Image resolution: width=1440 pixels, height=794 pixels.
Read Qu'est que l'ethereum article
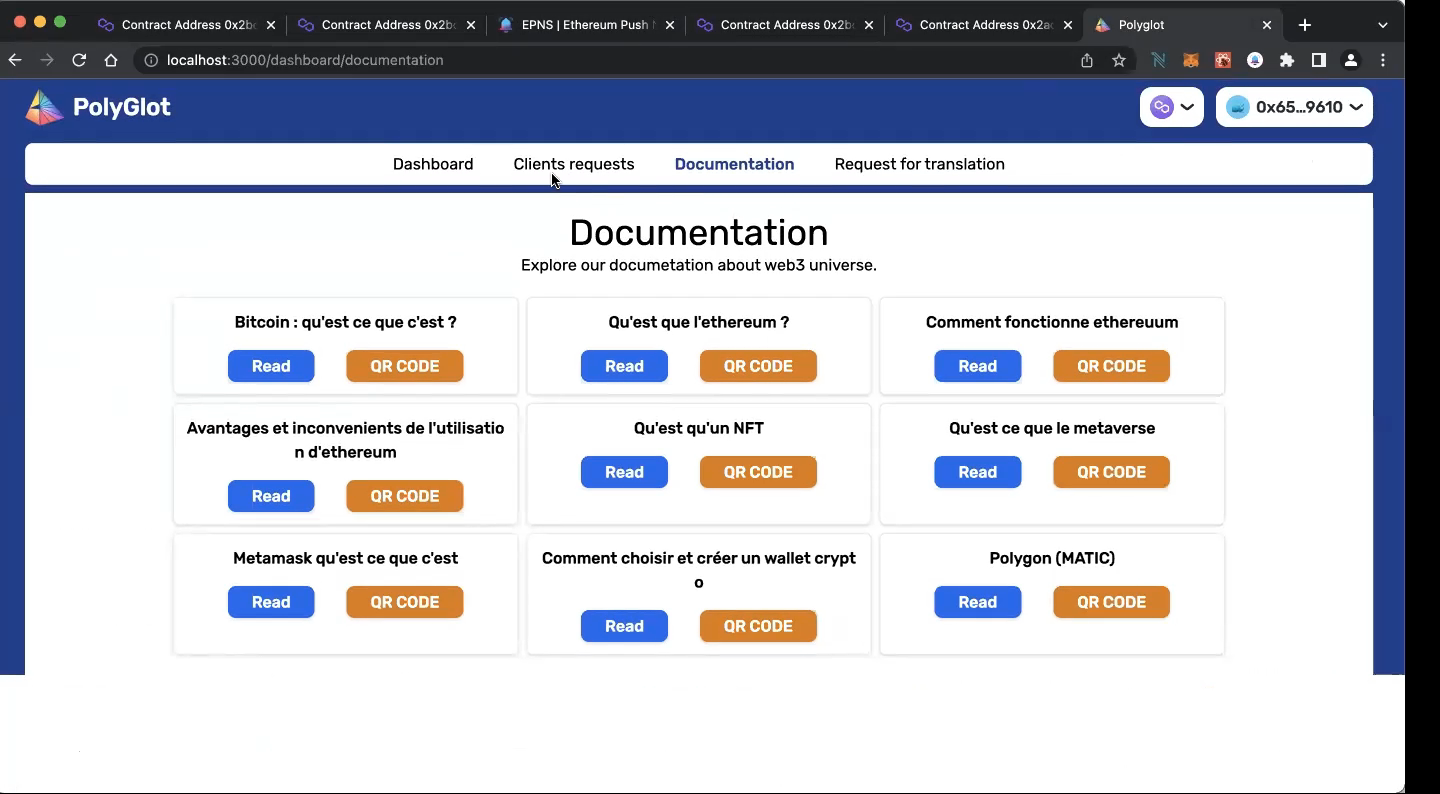click(624, 366)
